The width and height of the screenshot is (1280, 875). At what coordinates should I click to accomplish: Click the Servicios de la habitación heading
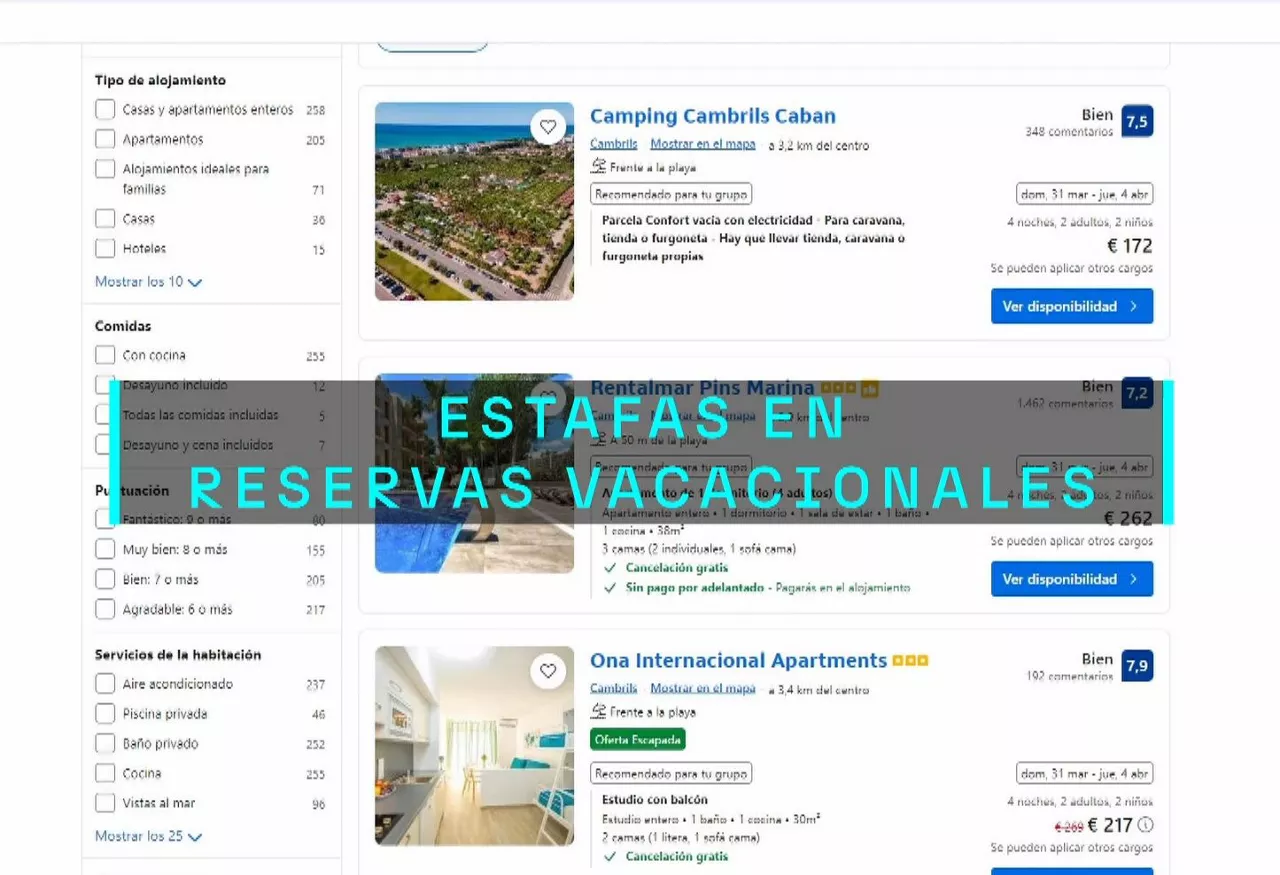pyautogui.click(x=178, y=655)
